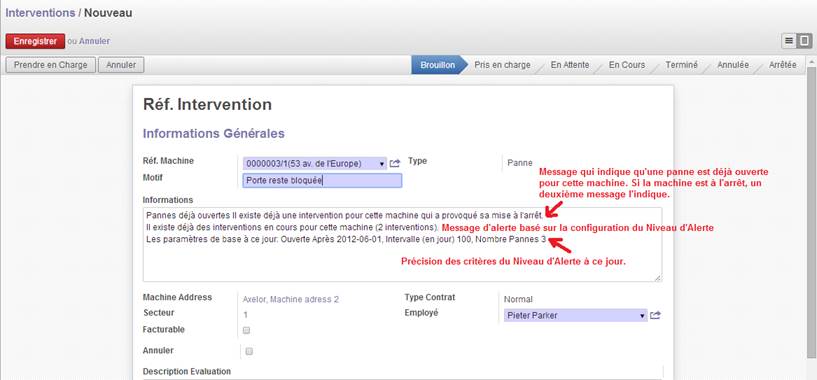Switch to list view icon
This screenshot has width=817, height=380.
coord(789,41)
